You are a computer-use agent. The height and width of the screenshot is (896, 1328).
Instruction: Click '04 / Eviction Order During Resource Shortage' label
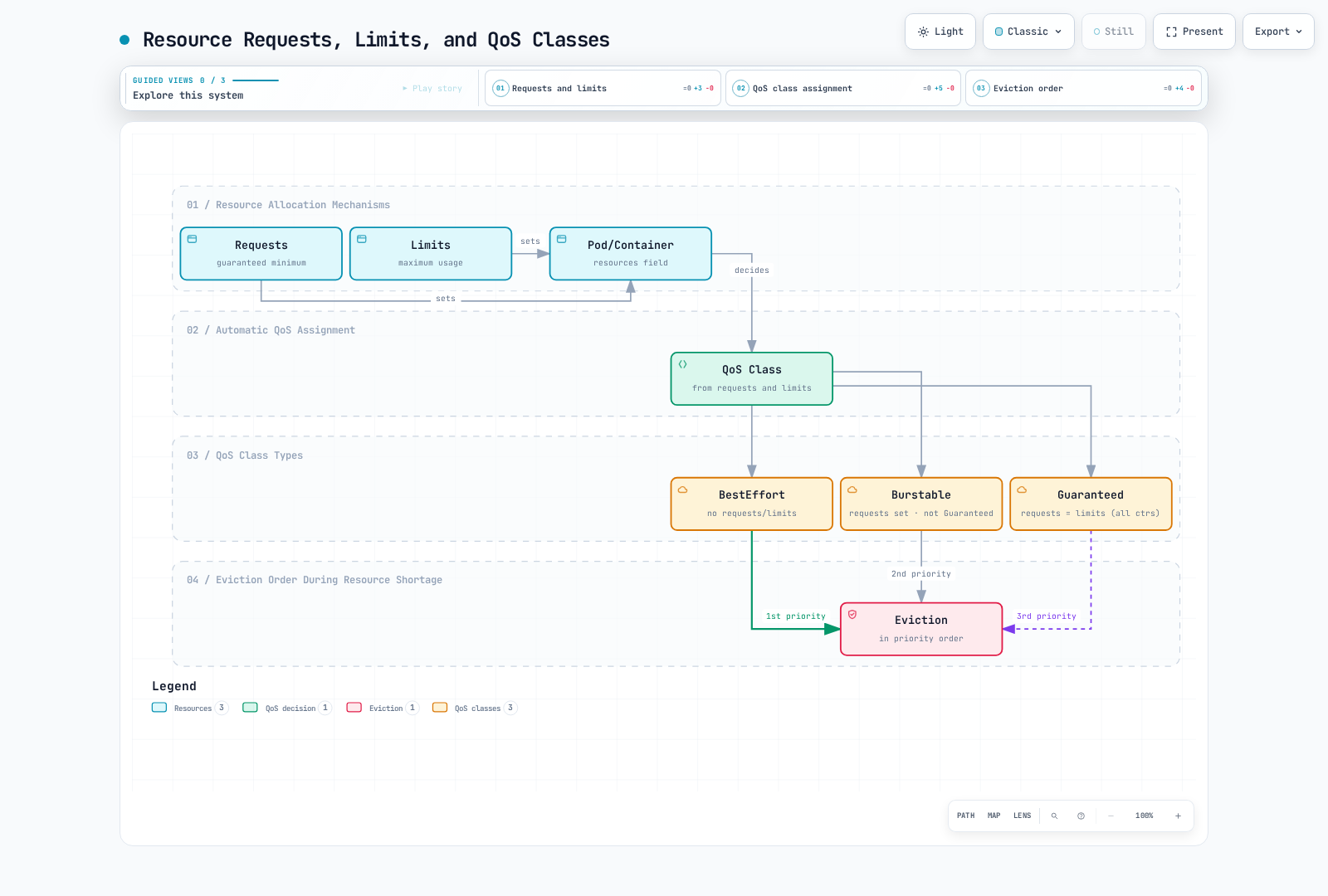point(315,580)
